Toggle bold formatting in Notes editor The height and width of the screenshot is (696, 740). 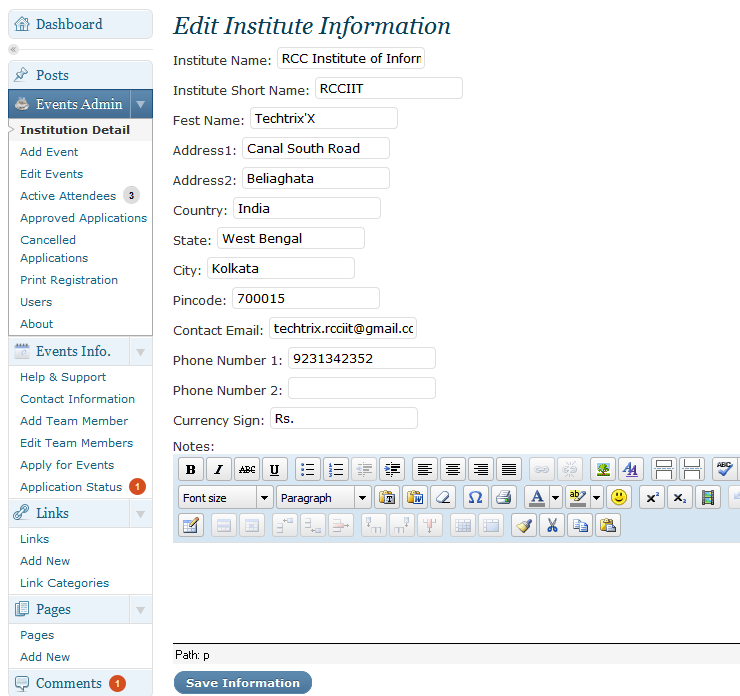click(x=191, y=470)
